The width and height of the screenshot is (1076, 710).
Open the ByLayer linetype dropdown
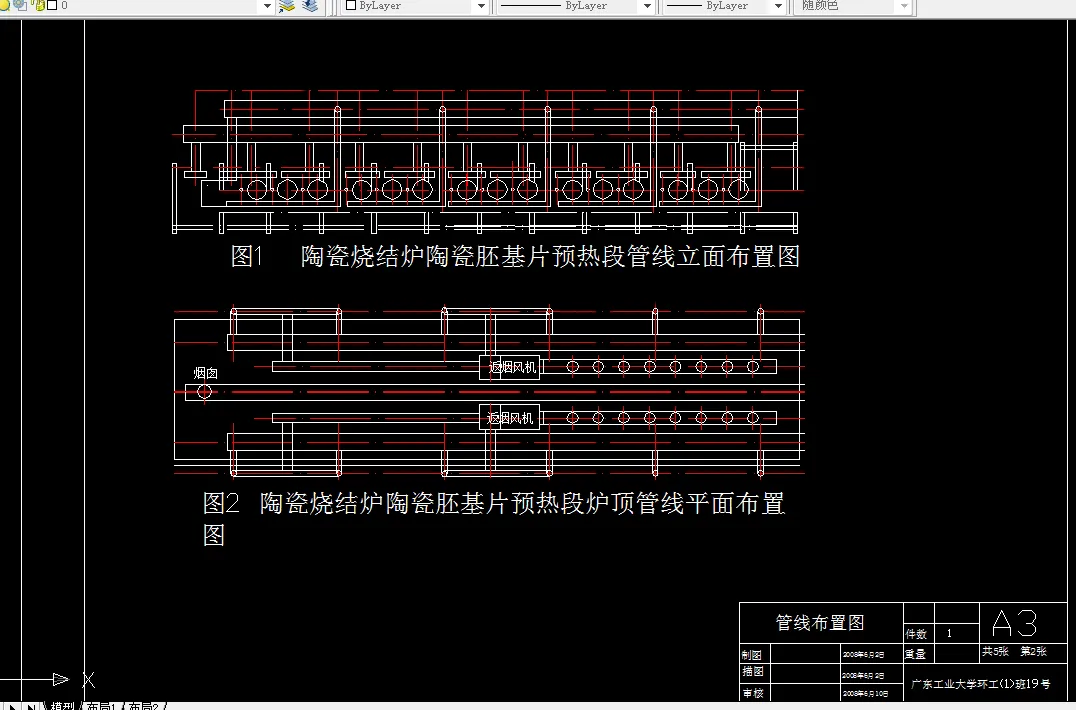coord(646,6)
